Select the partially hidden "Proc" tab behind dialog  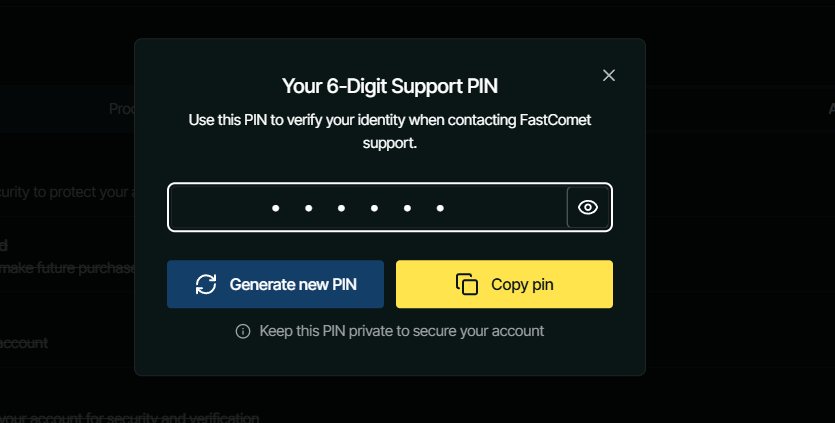(122, 109)
